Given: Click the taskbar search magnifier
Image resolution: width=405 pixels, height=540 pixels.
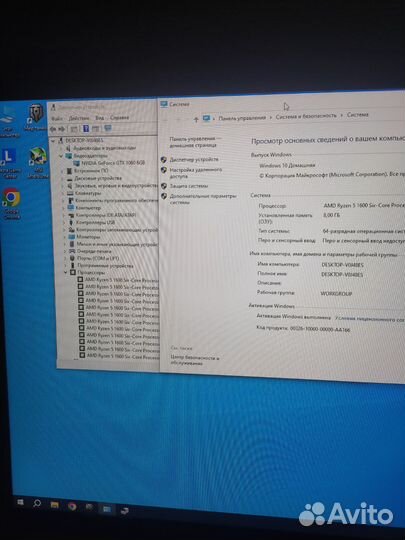Looking at the screenshot, I should pyautogui.click(x=37, y=503).
